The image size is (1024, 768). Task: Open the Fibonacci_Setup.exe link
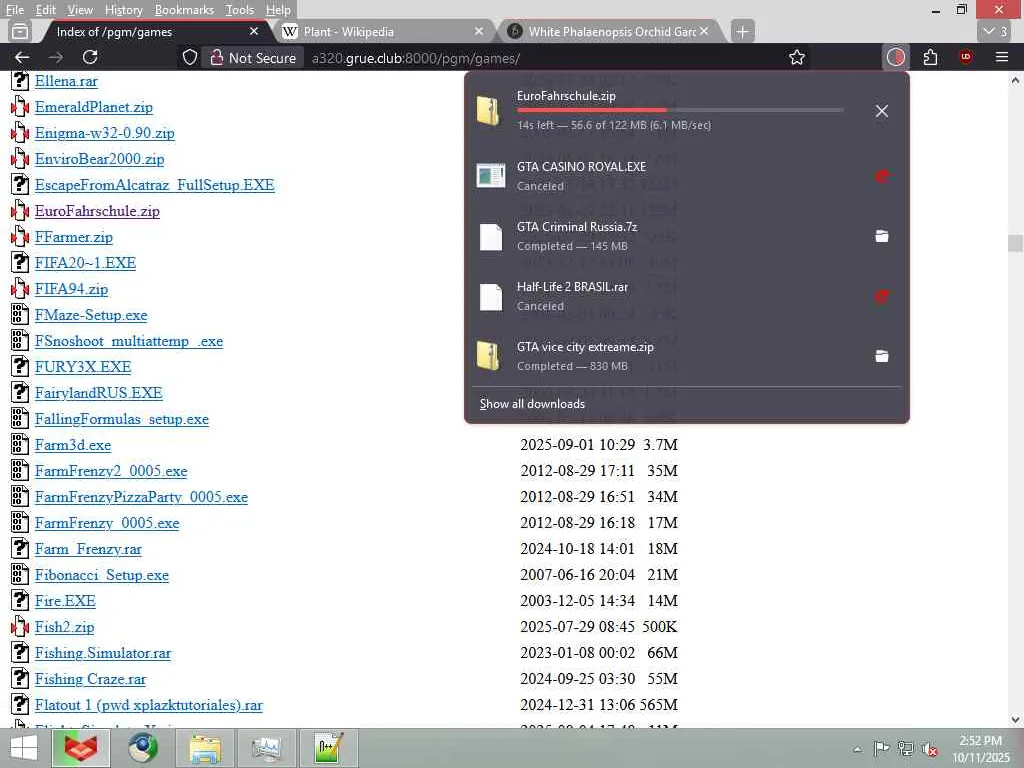(101, 575)
